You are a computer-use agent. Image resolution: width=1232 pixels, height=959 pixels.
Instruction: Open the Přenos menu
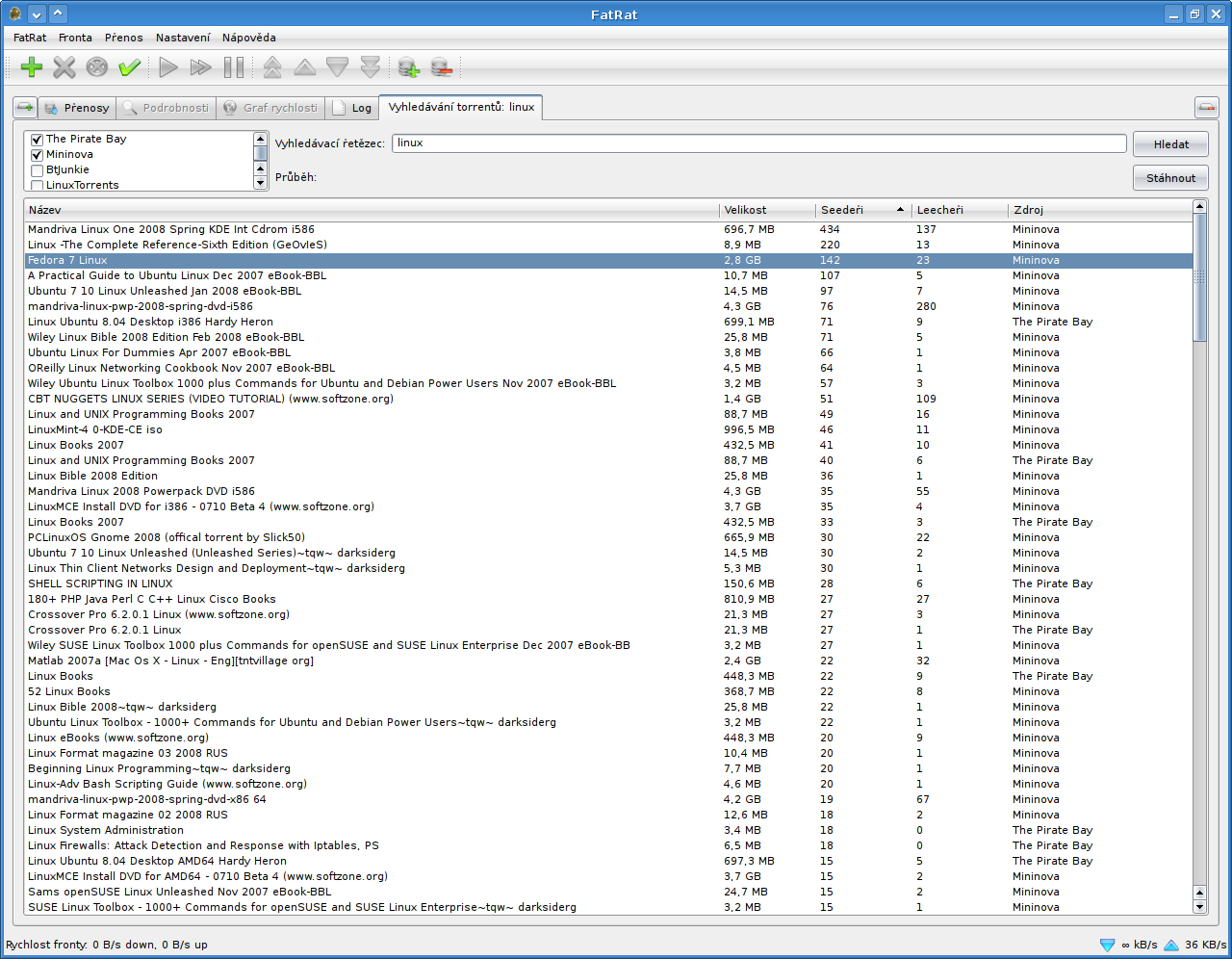(x=123, y=38)
